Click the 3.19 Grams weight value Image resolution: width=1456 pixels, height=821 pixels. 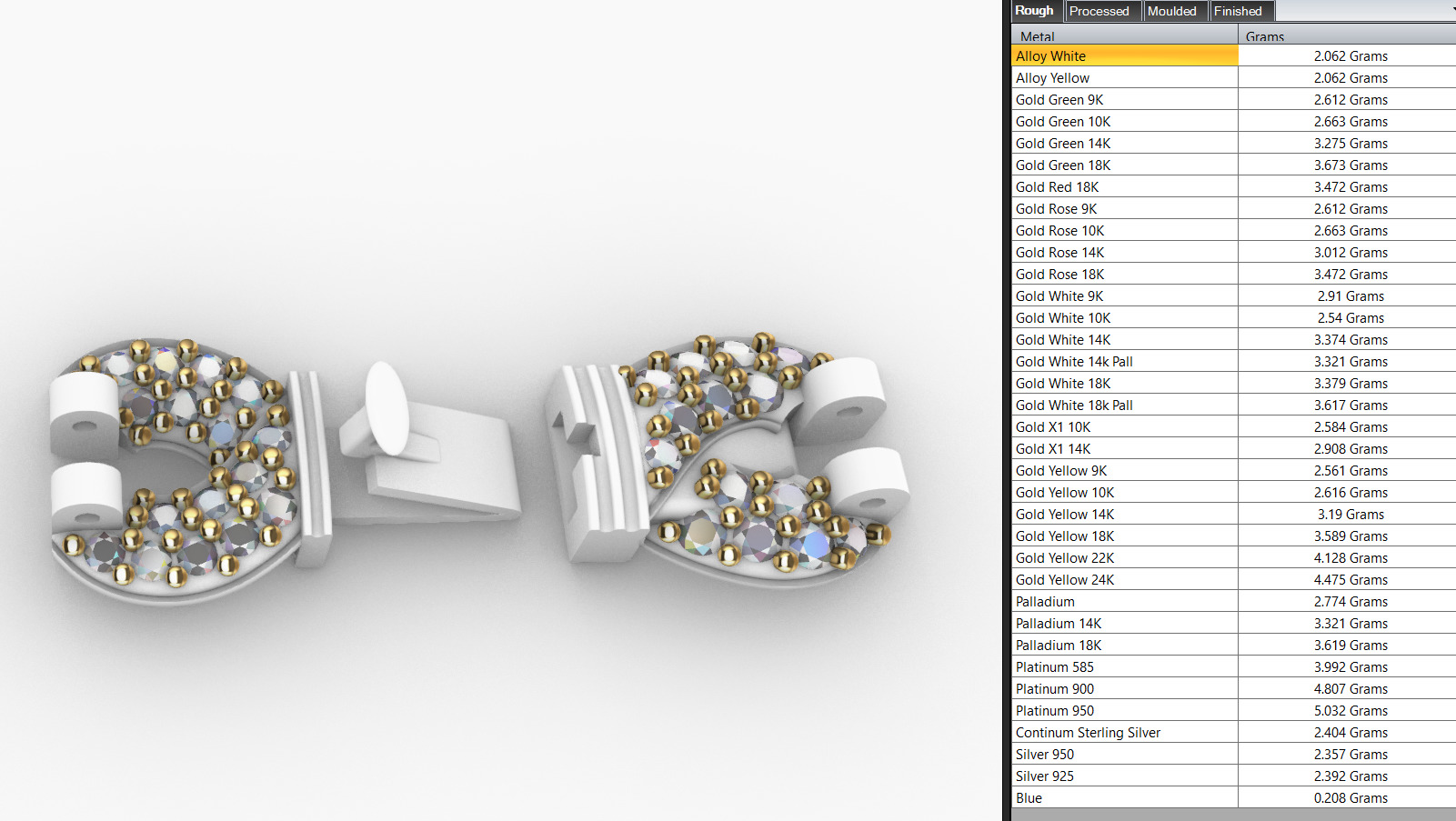(x=1351, y=514)
